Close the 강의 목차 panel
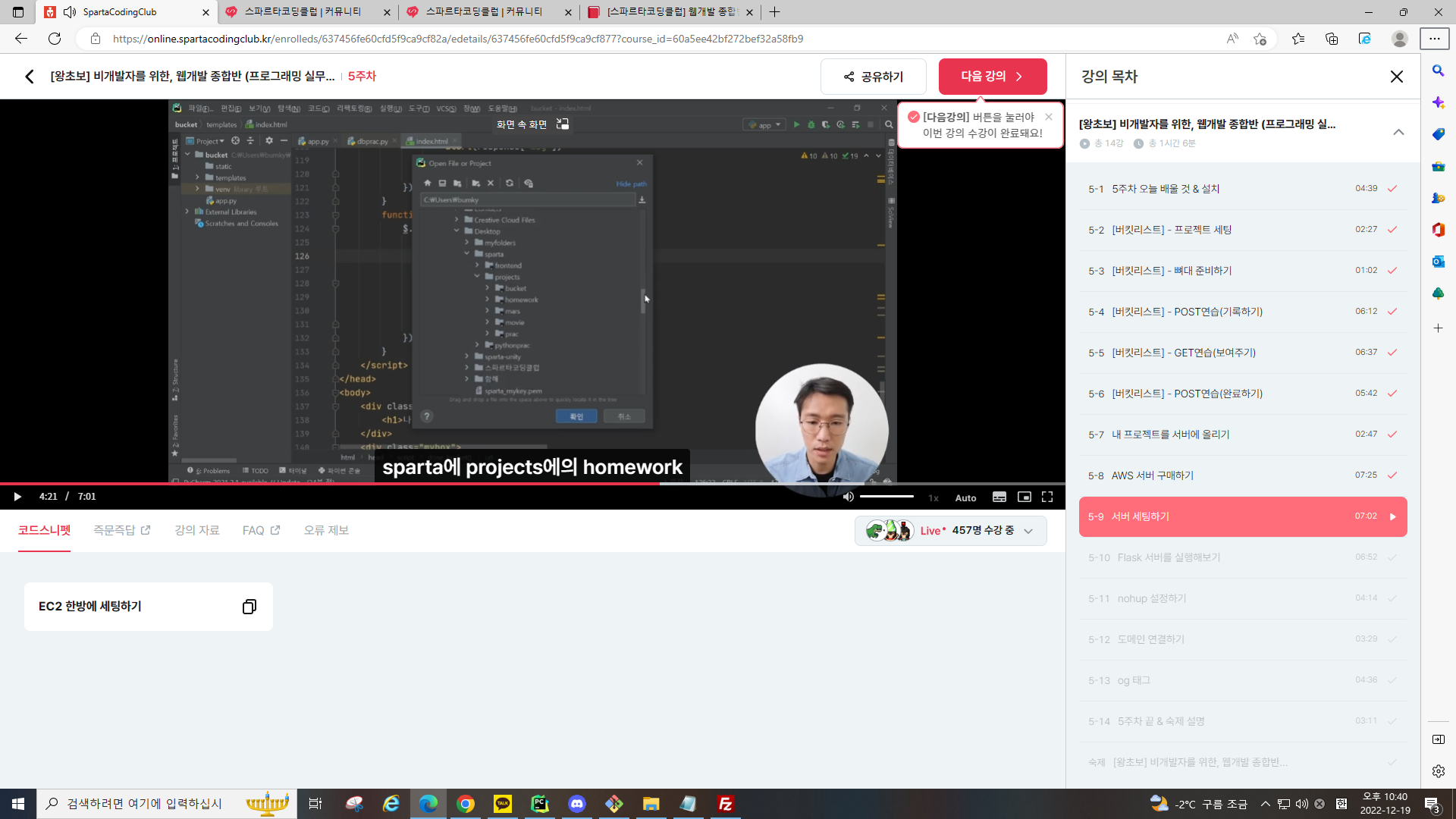 point(1397,77)
